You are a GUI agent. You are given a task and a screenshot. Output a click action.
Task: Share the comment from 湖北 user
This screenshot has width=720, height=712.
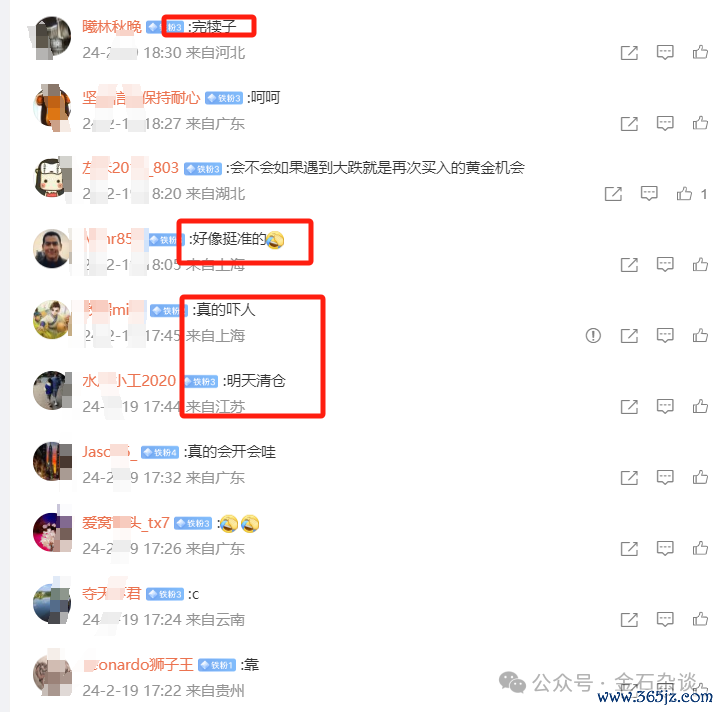click(613, 194)
